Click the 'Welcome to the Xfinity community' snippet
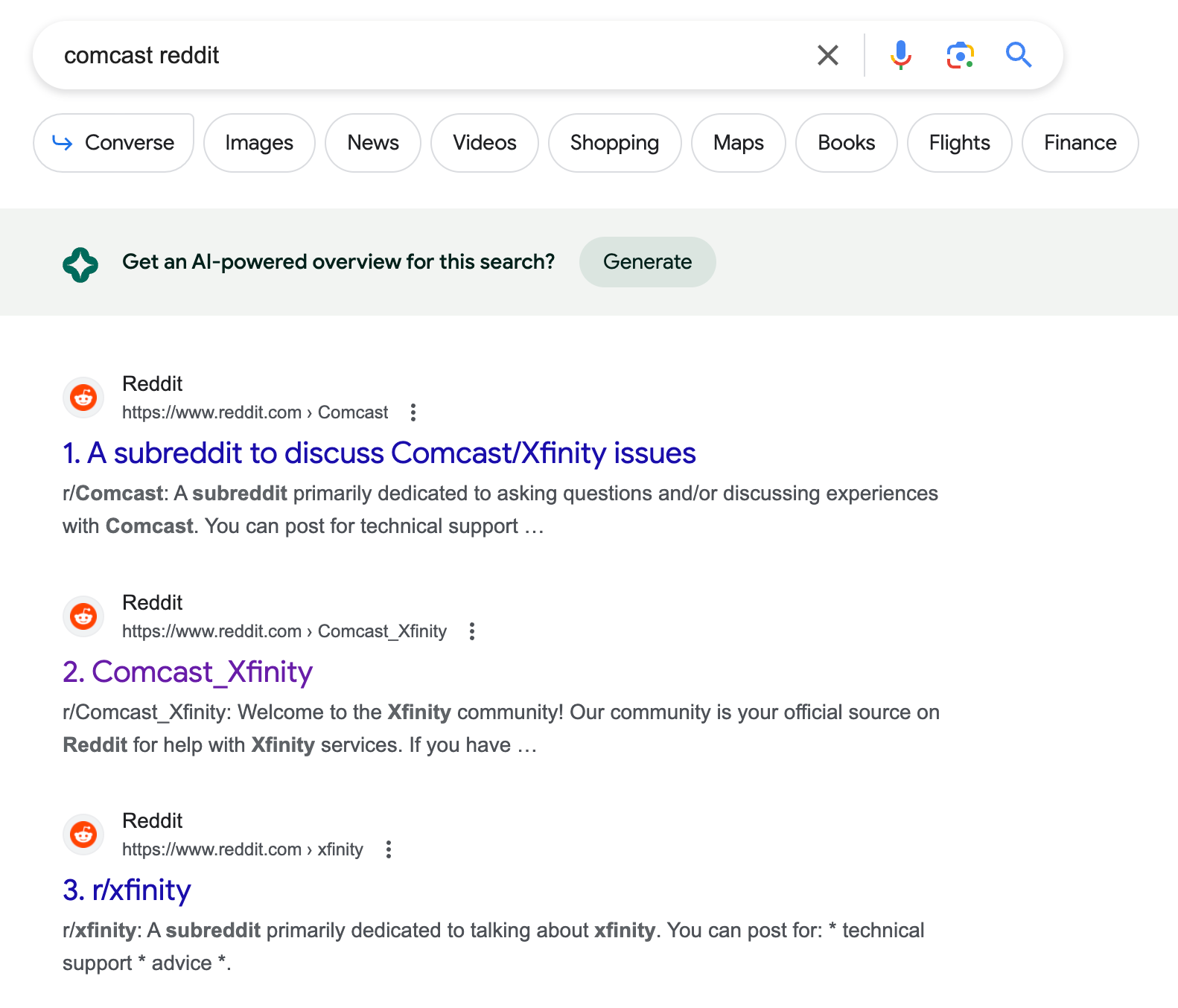Screen dimensions: 1178x1008 coord(501,729)
